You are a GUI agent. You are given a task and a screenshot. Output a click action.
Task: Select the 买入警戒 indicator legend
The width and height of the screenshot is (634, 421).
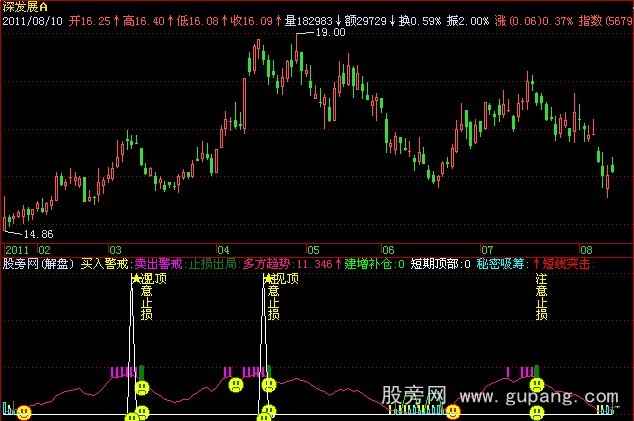tap(104, 264)
